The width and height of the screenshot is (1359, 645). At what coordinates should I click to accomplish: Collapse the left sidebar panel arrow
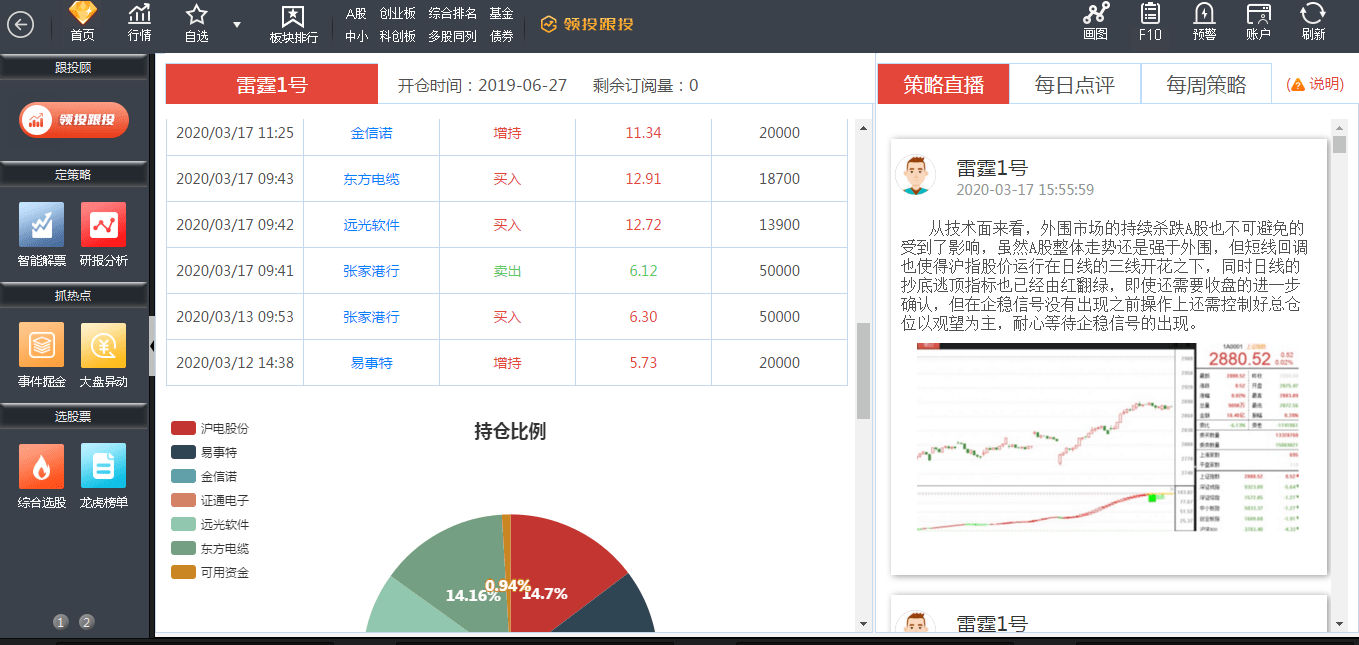[x=152, y=345]
